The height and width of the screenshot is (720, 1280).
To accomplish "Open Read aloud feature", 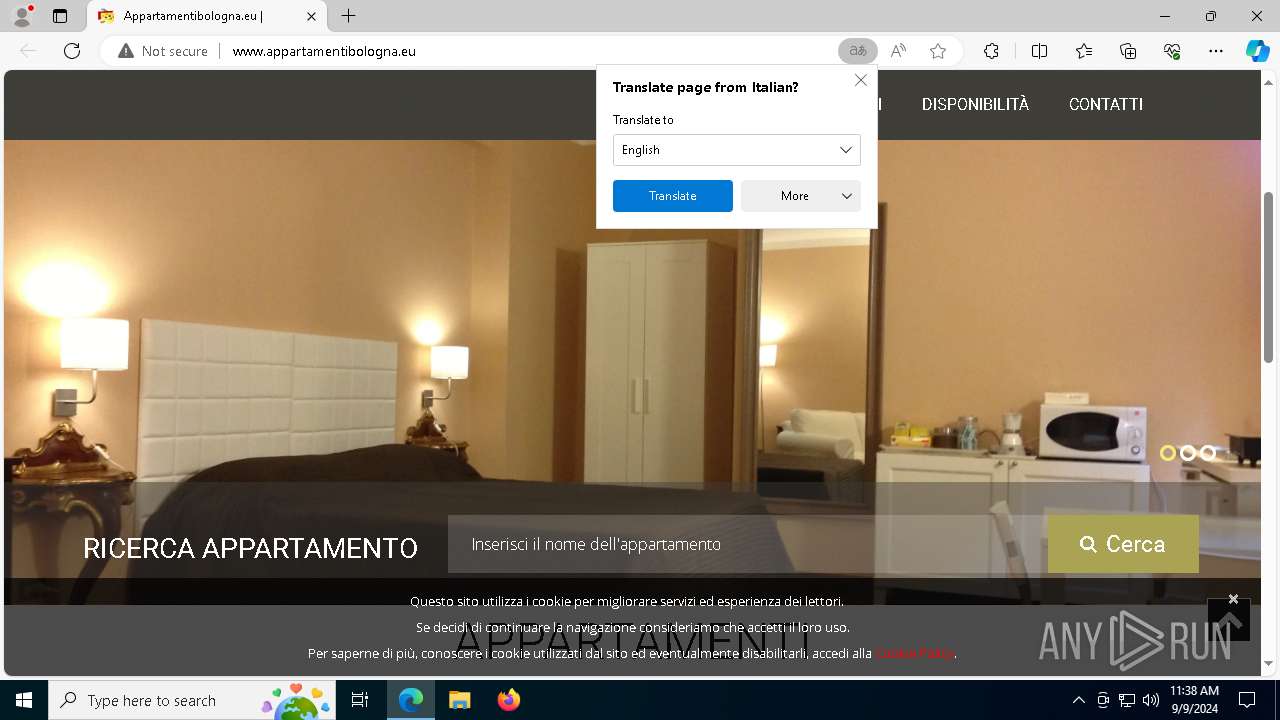I will (x=898, y=51).
